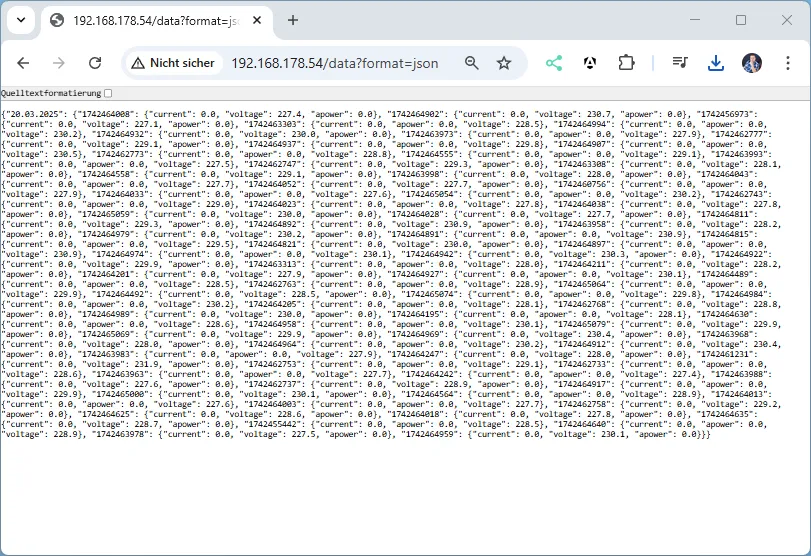Go back to previous page
Screen dimensions: 811x556
[23, 63]
